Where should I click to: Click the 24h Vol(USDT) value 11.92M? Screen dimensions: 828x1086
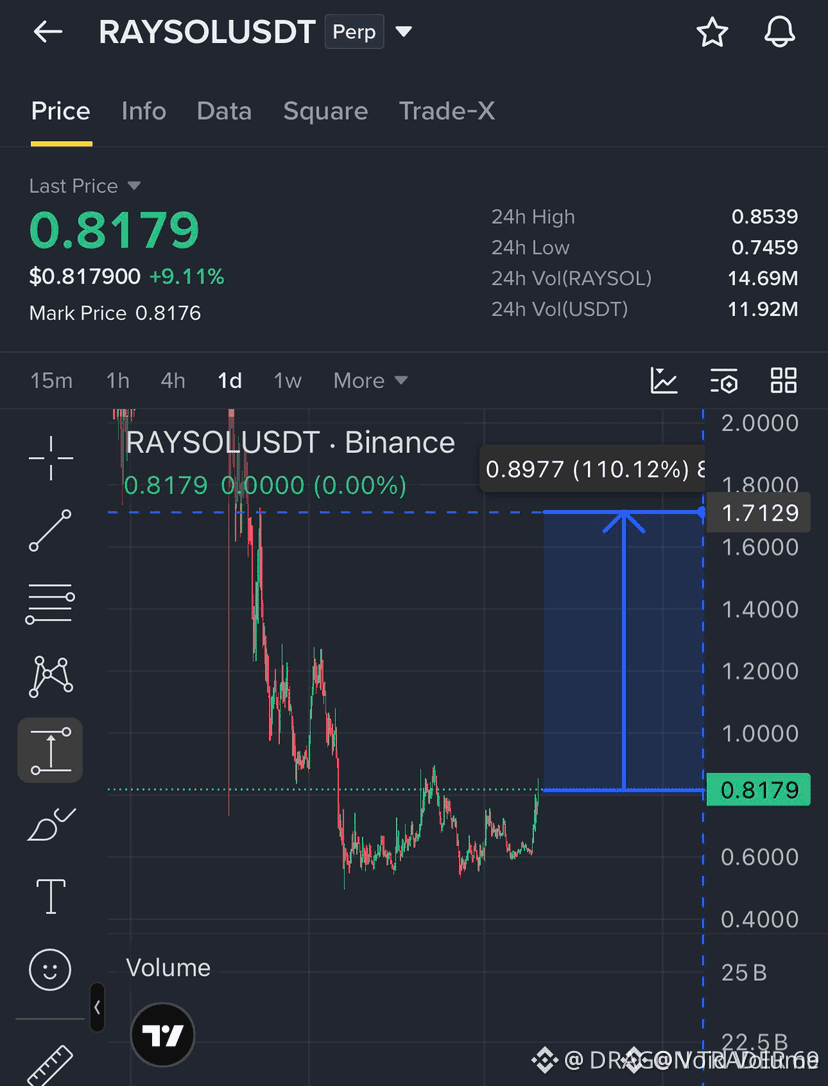coord(763,309)
